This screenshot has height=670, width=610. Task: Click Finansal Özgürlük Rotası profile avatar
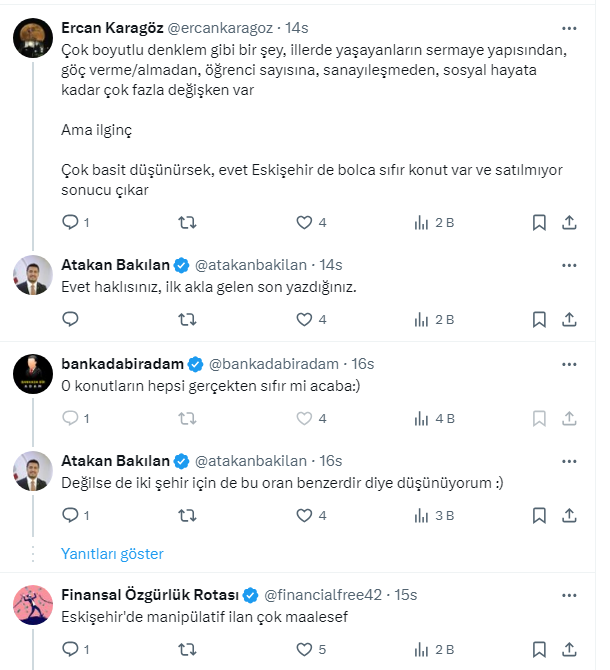pos(33,603)
